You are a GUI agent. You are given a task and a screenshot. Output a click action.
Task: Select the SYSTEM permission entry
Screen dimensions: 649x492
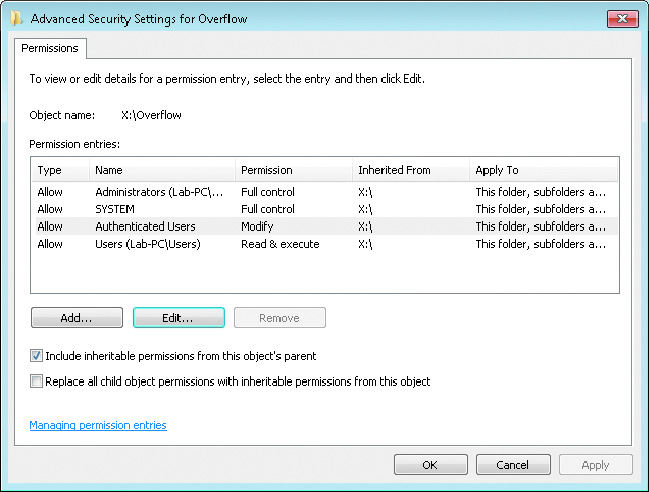click(324, 209)
